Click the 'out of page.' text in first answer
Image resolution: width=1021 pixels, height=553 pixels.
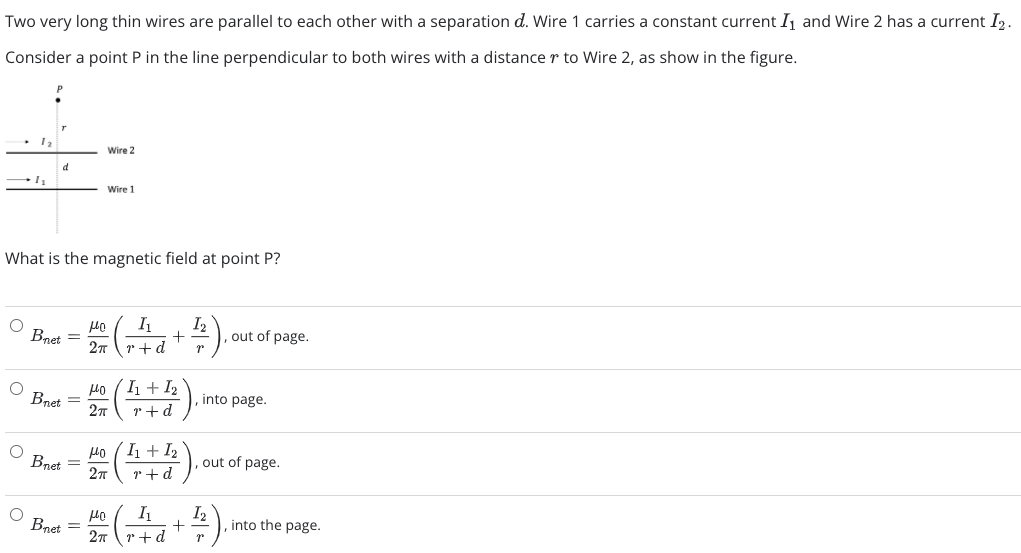coord(270,336)
